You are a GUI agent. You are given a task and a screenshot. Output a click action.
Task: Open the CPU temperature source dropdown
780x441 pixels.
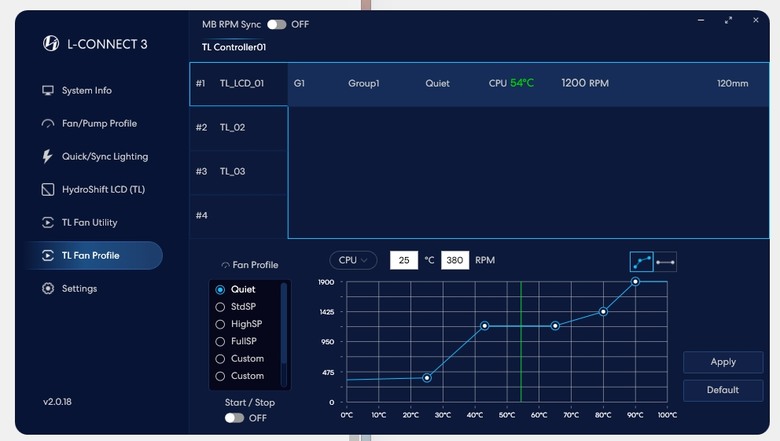353,260
